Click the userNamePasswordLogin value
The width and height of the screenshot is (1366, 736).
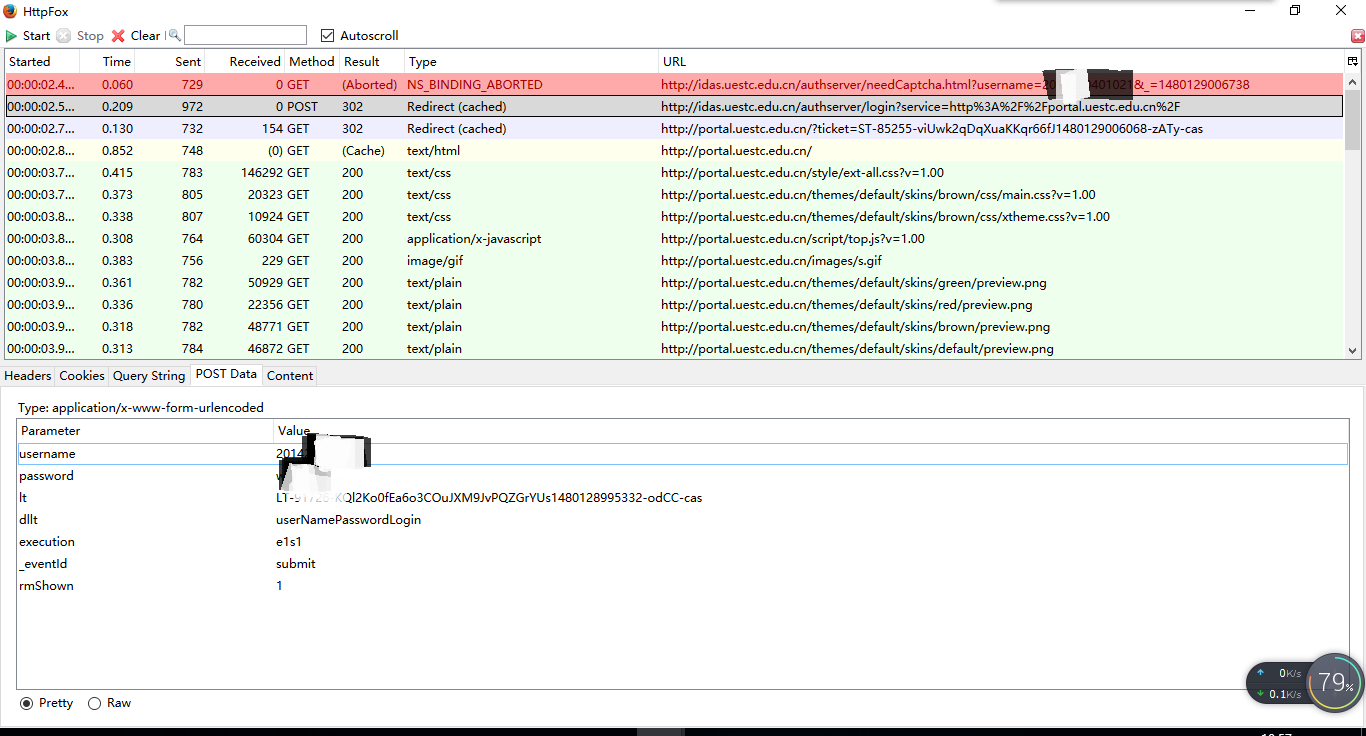348,520
